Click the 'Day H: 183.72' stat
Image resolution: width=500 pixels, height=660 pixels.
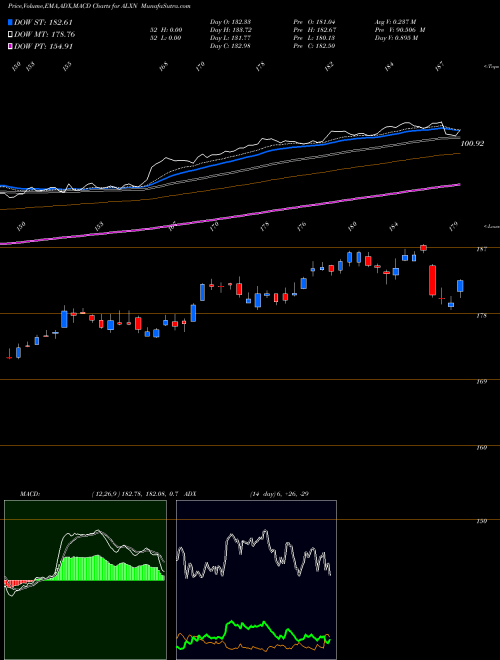click(x=230, y=30)
